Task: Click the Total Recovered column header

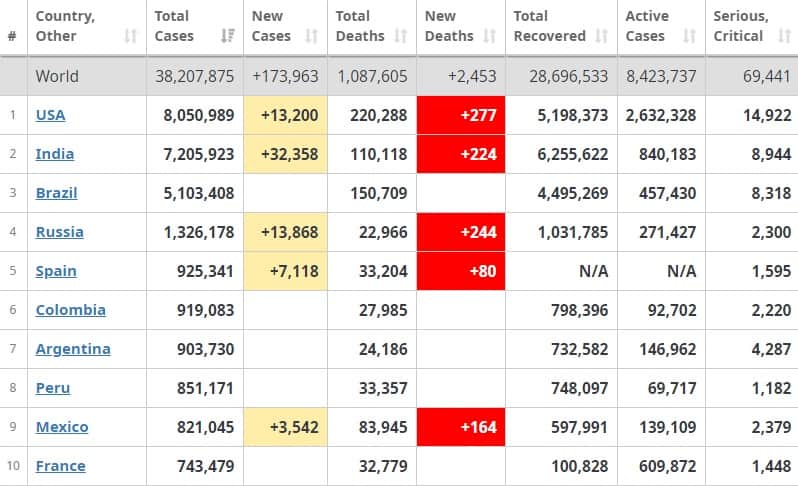Action: click(561, 27)
